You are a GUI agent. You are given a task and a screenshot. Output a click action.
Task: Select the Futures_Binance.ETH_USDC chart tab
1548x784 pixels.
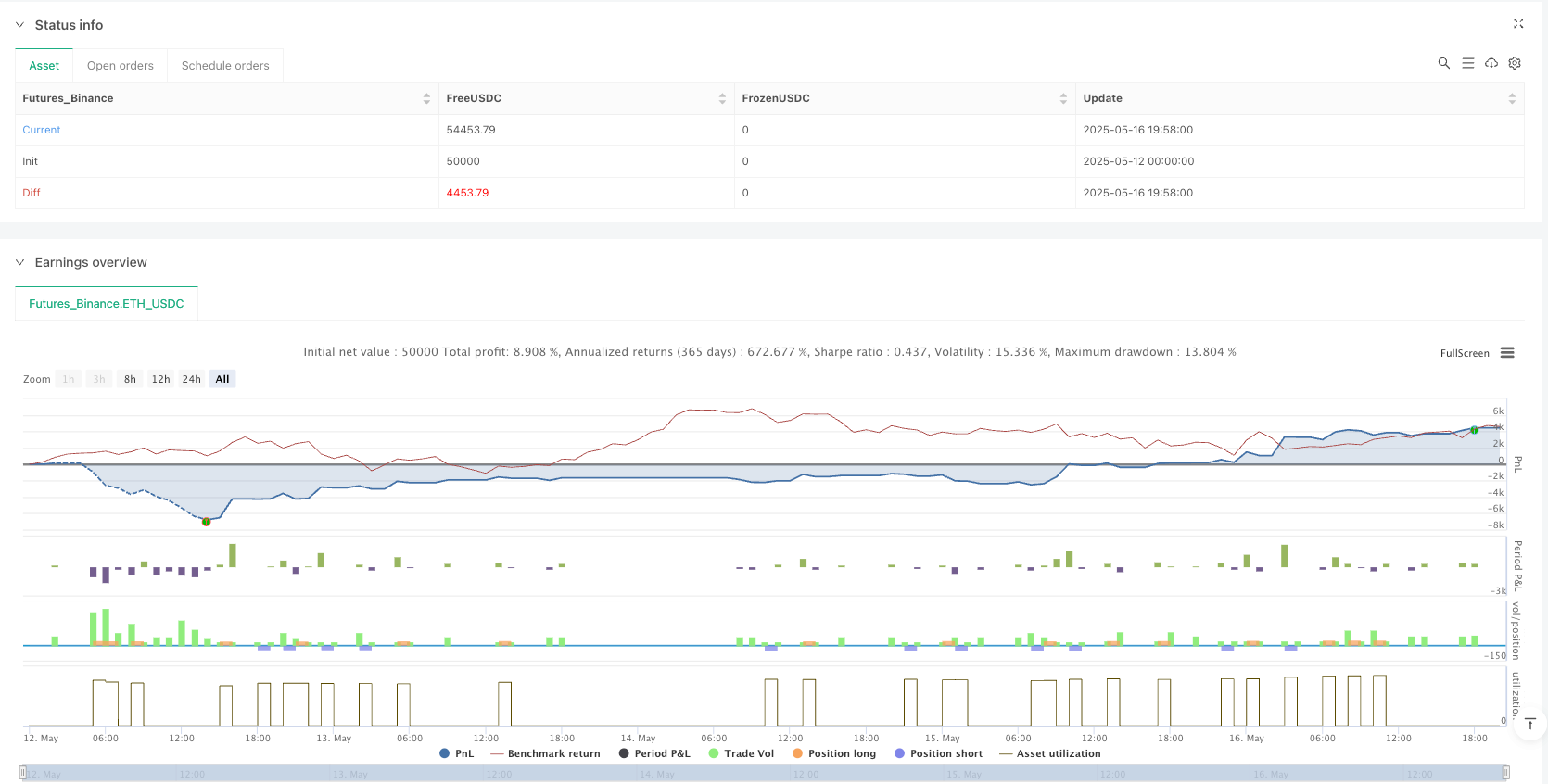(x=107, y=304)
